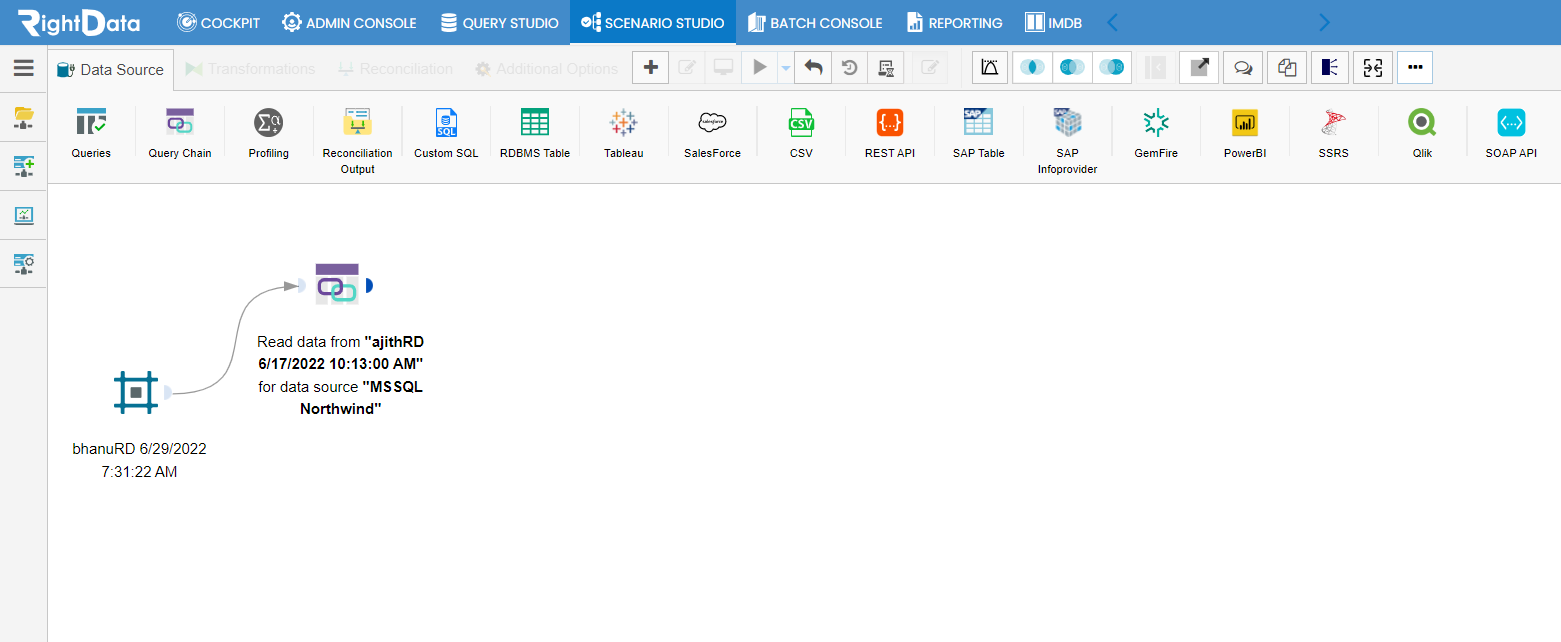The height and width of the screenshot is (642, 1561).
Task: Create new scenario from sidebar
Action: coord(24,166)
